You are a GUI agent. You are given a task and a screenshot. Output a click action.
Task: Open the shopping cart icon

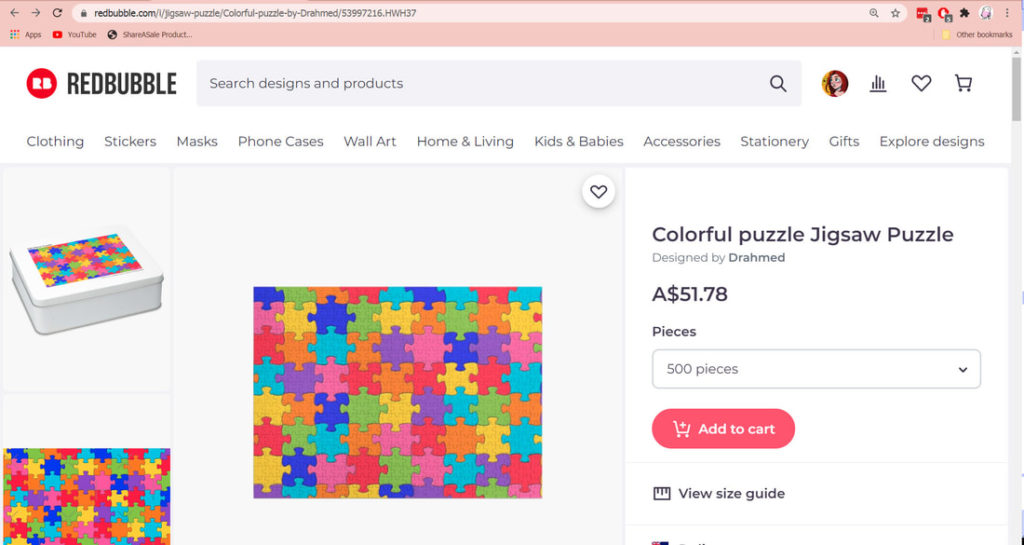point(963,84)
